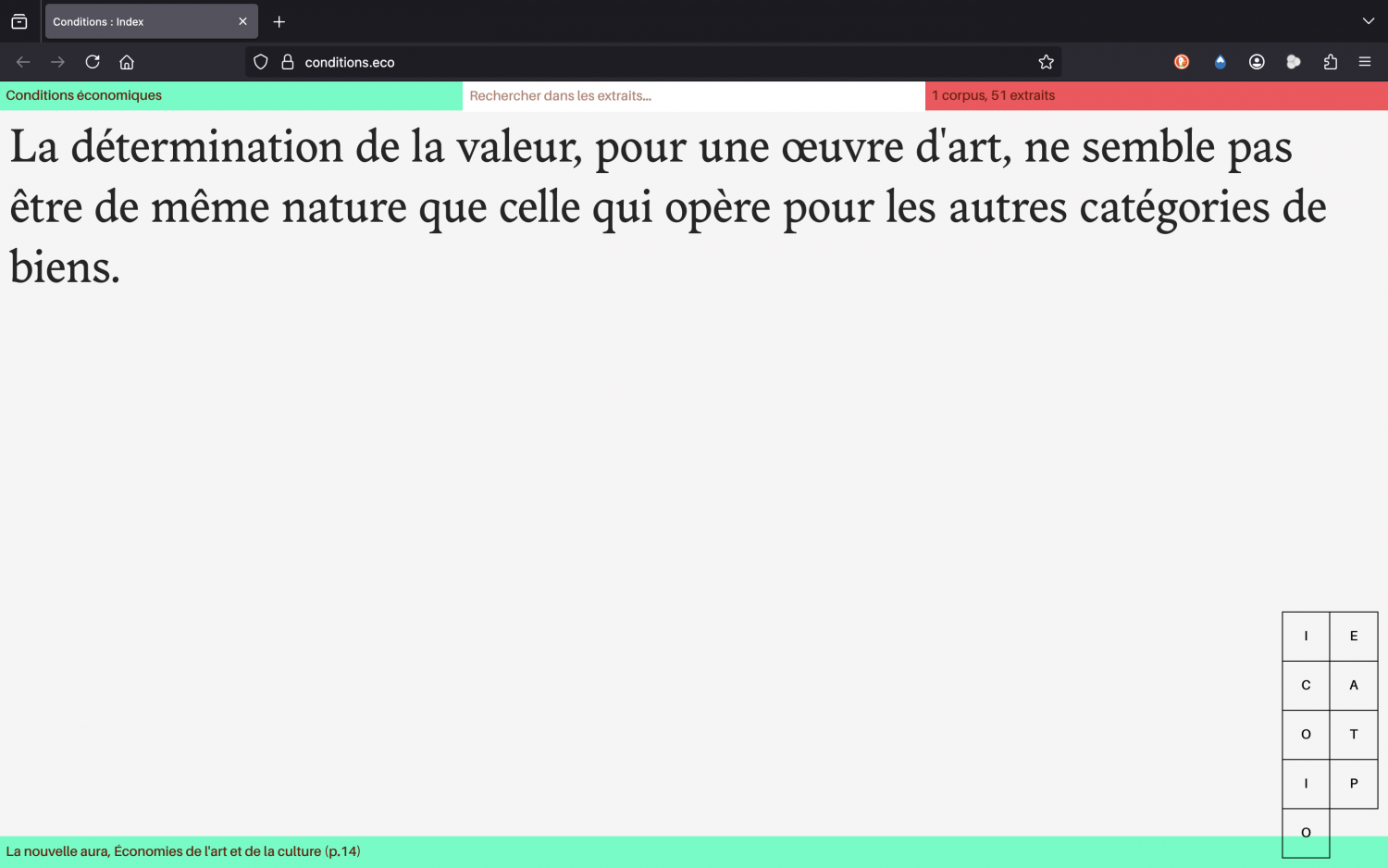Go to the browser home page
The height and width of the screenshot is (868, 1388).
[127, 62]
